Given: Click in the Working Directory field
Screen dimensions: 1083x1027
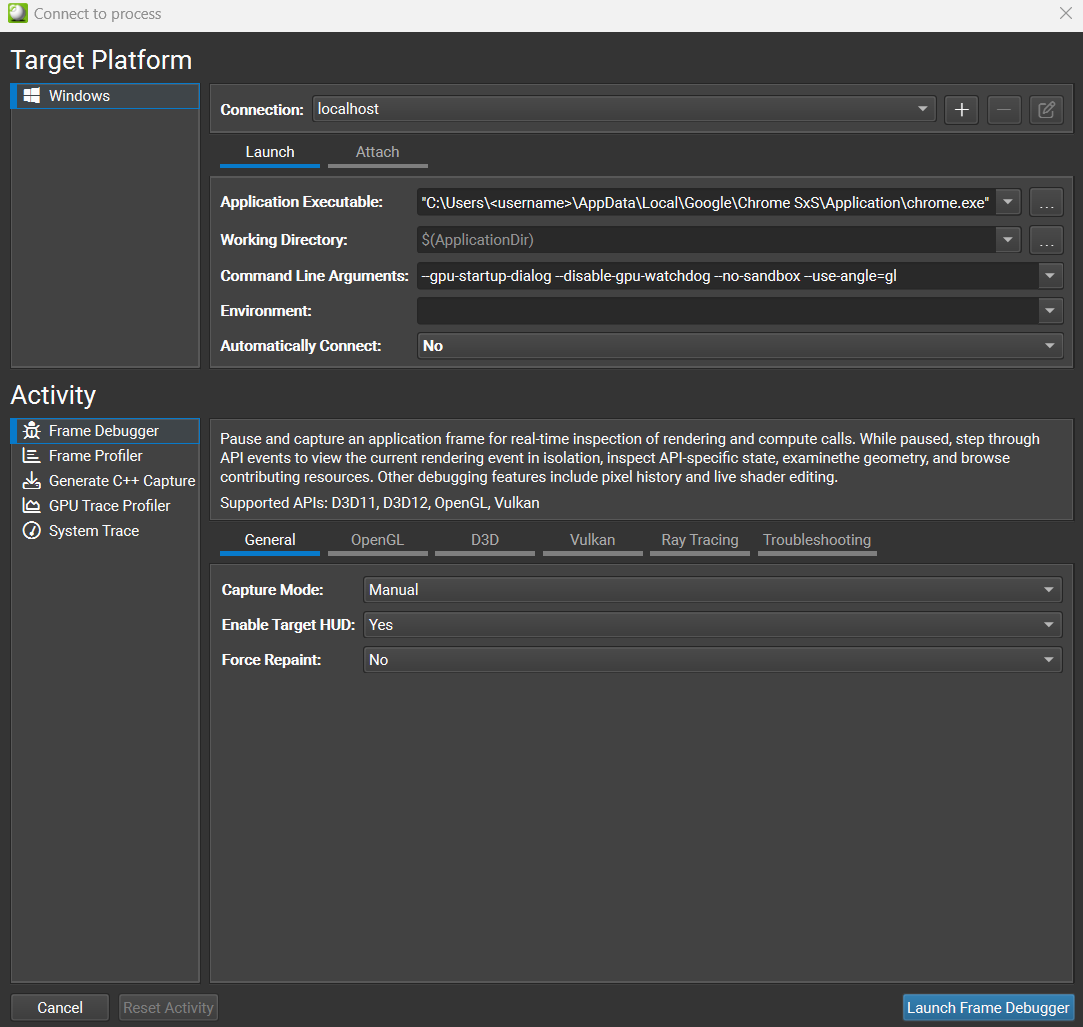Looking at the screenshot, I should click(x=706, y=240).
